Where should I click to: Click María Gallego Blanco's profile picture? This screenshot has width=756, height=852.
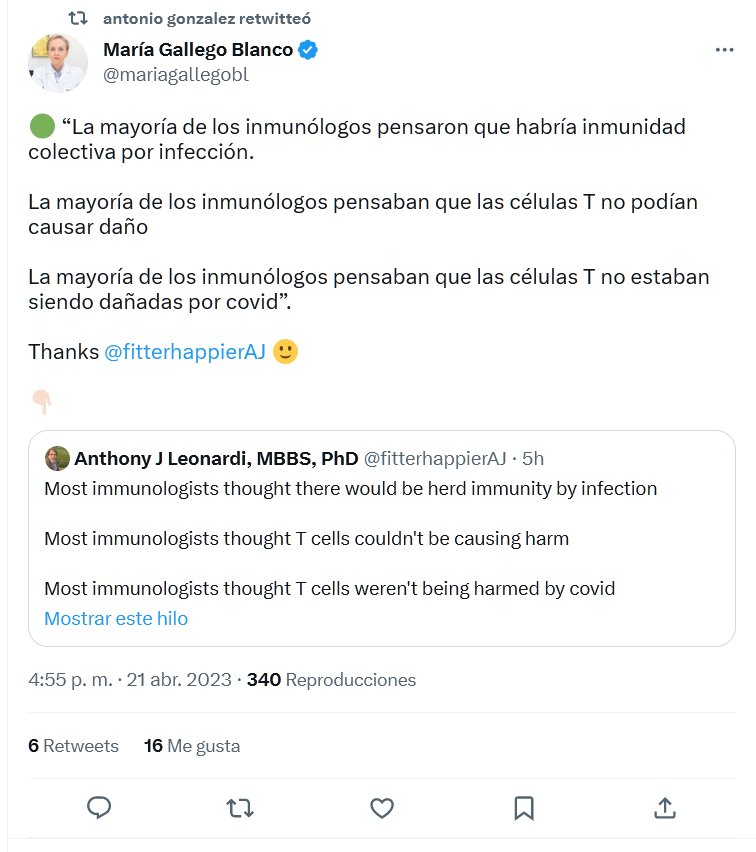pos(58,62)
